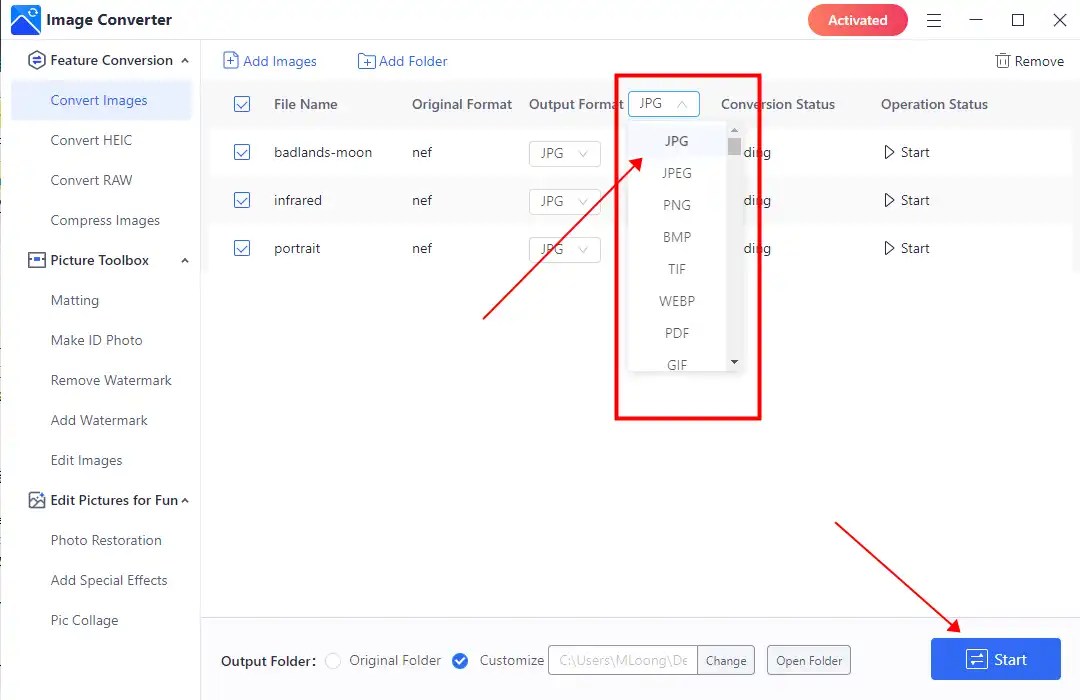
Task: Switch to Convert HEIC
Action: pos(90,140)
